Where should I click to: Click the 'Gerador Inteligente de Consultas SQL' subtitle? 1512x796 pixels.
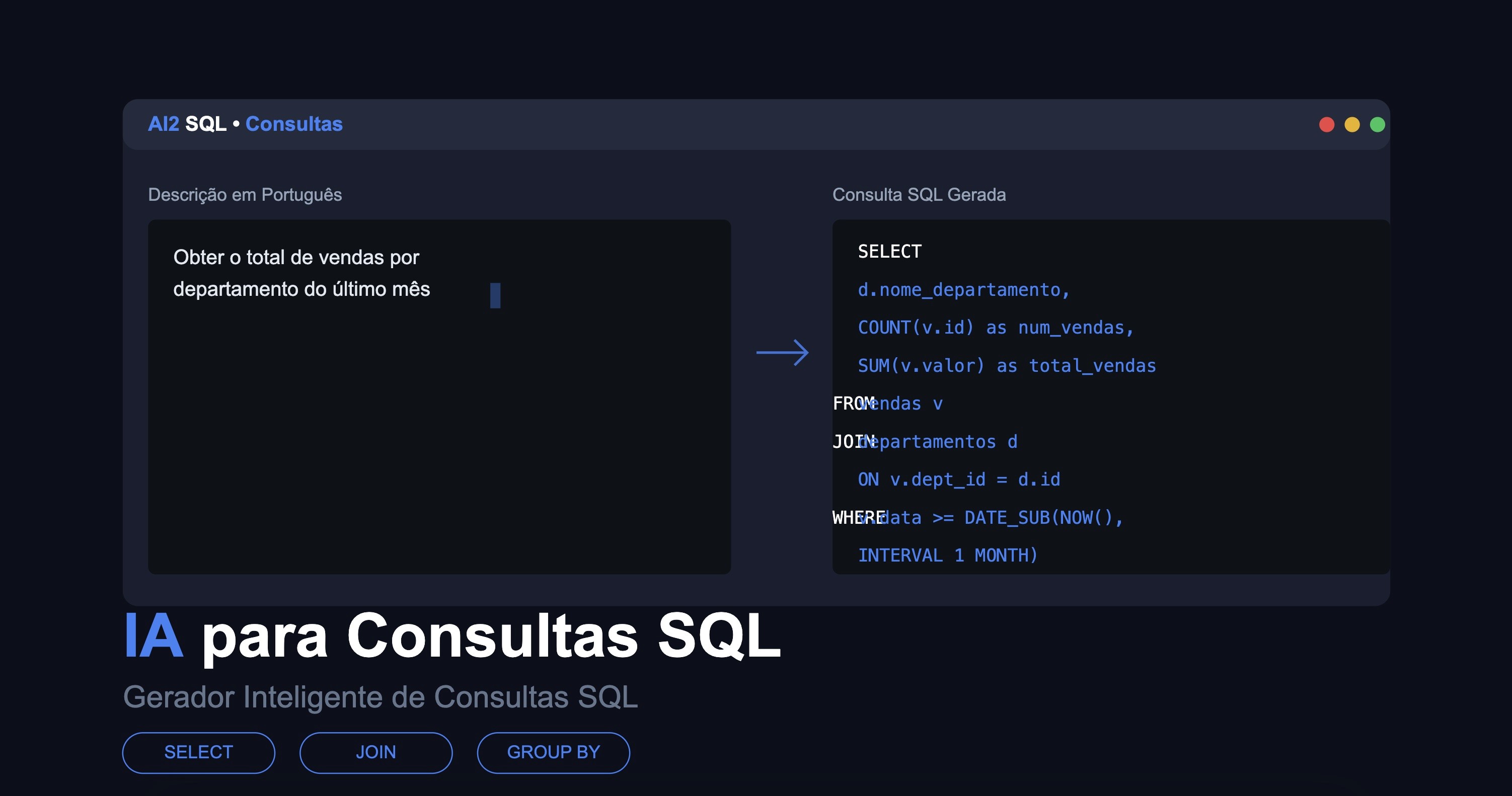point(381,697)
